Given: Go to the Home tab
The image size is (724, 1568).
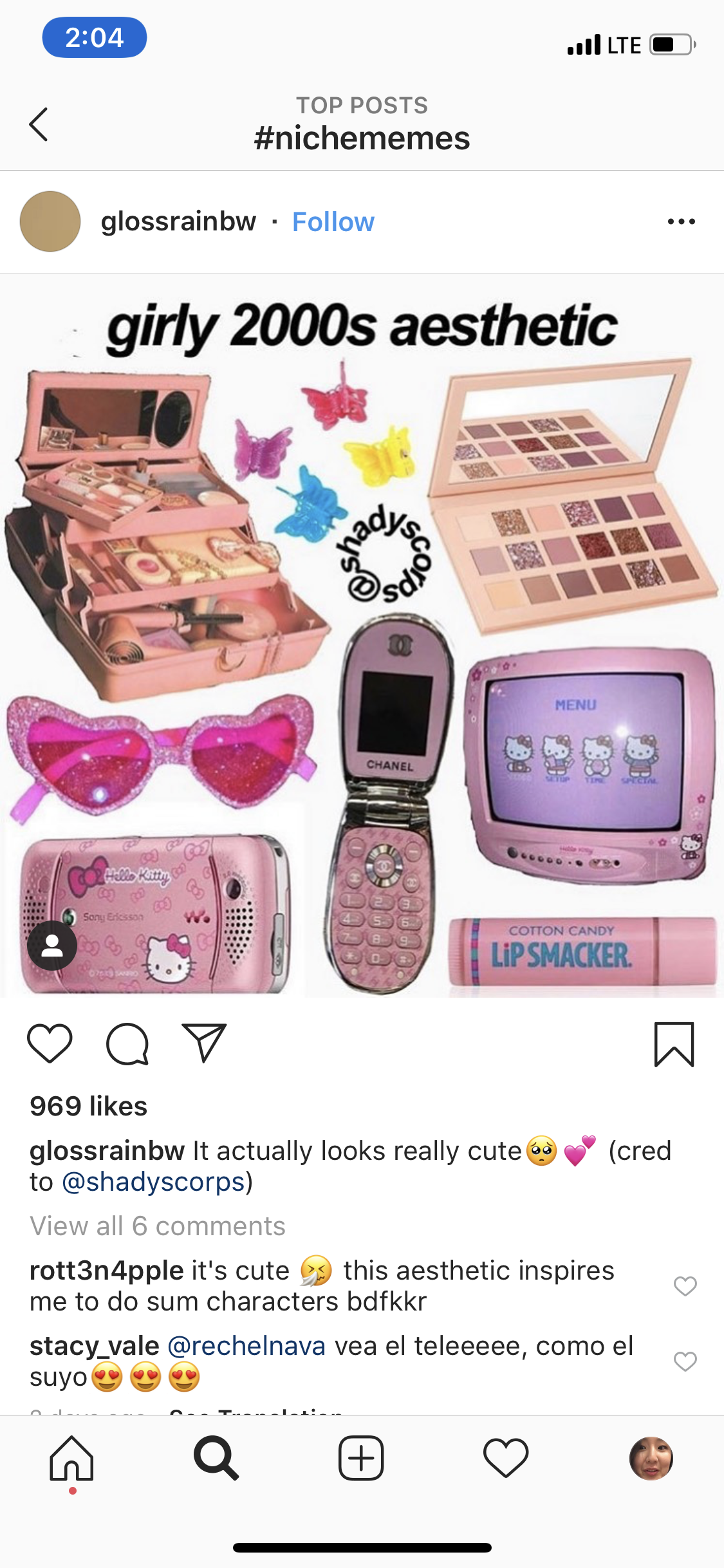Looking at the screenshot, I should 72,1459.
